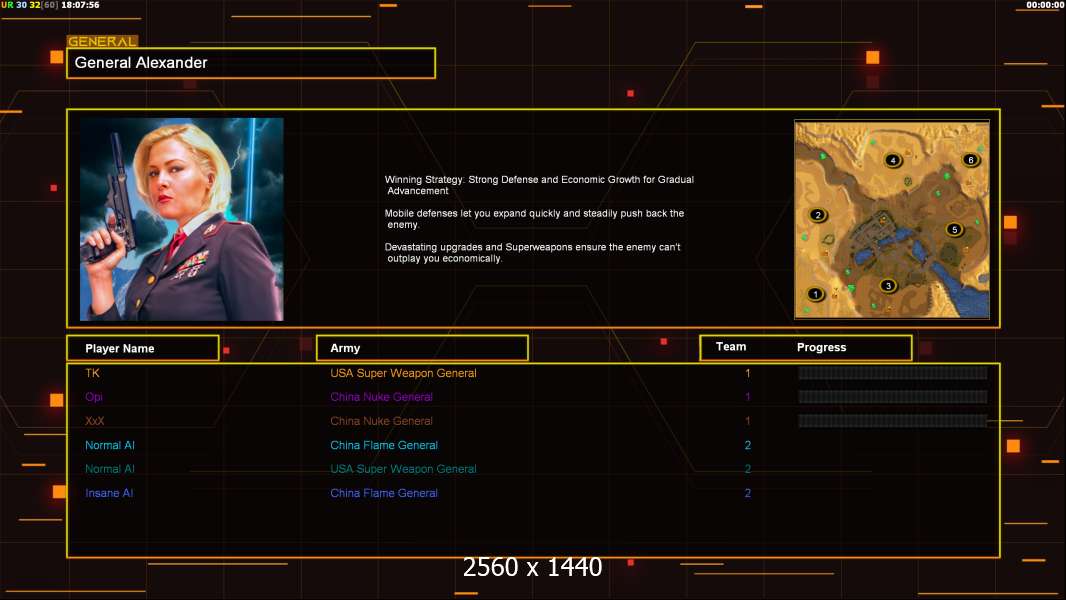Select player name Opi
Screen dimensions: 1066x600
coord(94,397)
